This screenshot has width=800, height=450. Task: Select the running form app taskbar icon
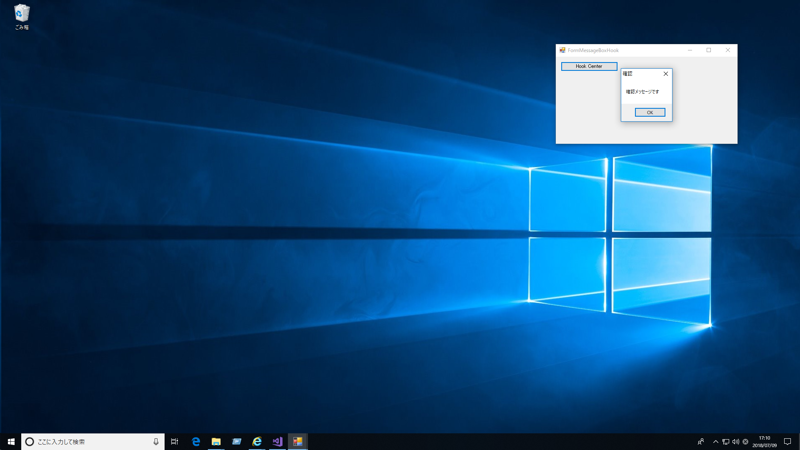(297, 441)
